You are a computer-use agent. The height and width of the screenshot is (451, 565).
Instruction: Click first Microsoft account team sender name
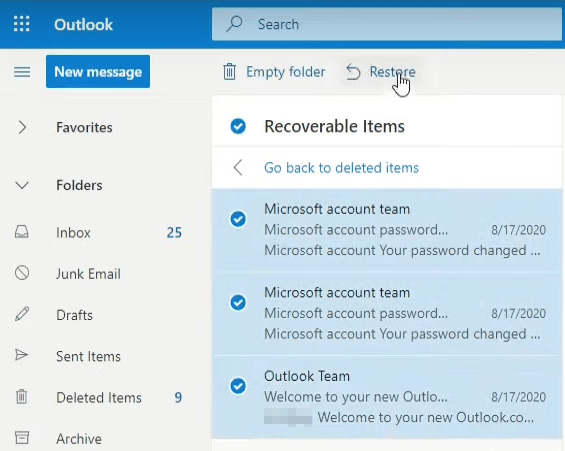[337, 209]
